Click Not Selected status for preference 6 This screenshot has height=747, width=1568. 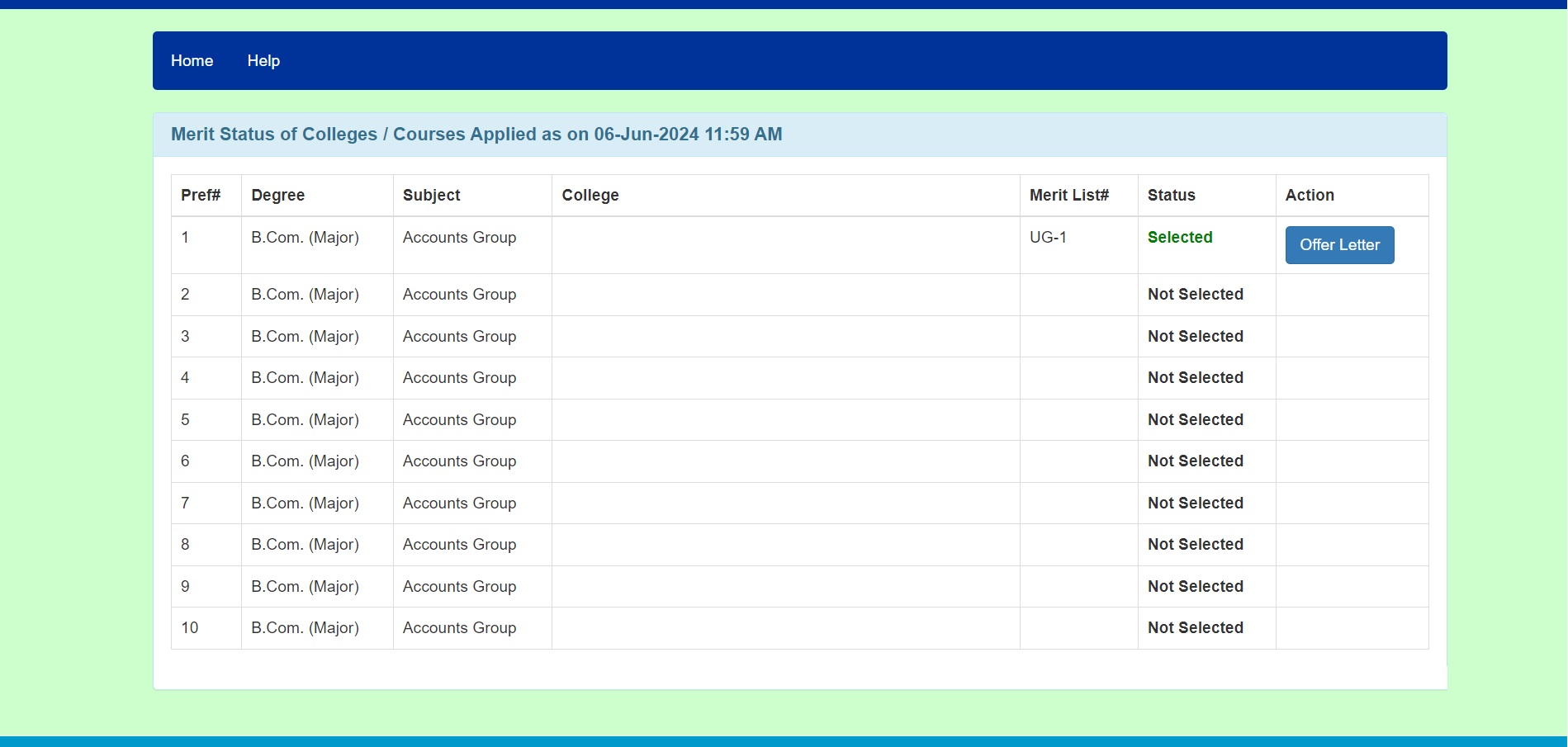tap(1195, 461)
